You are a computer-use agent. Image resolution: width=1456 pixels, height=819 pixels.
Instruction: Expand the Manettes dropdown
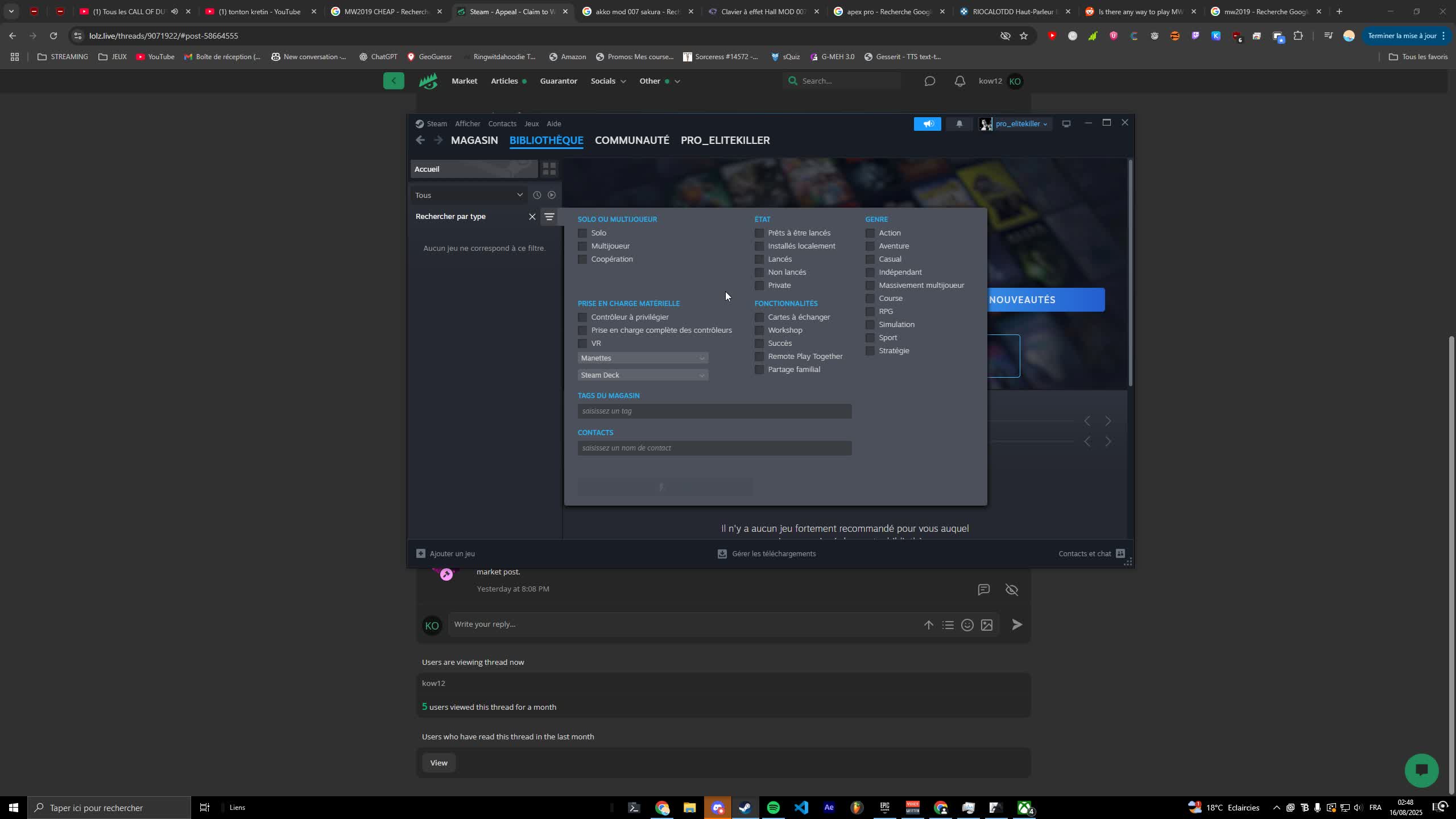coord(643,358)
